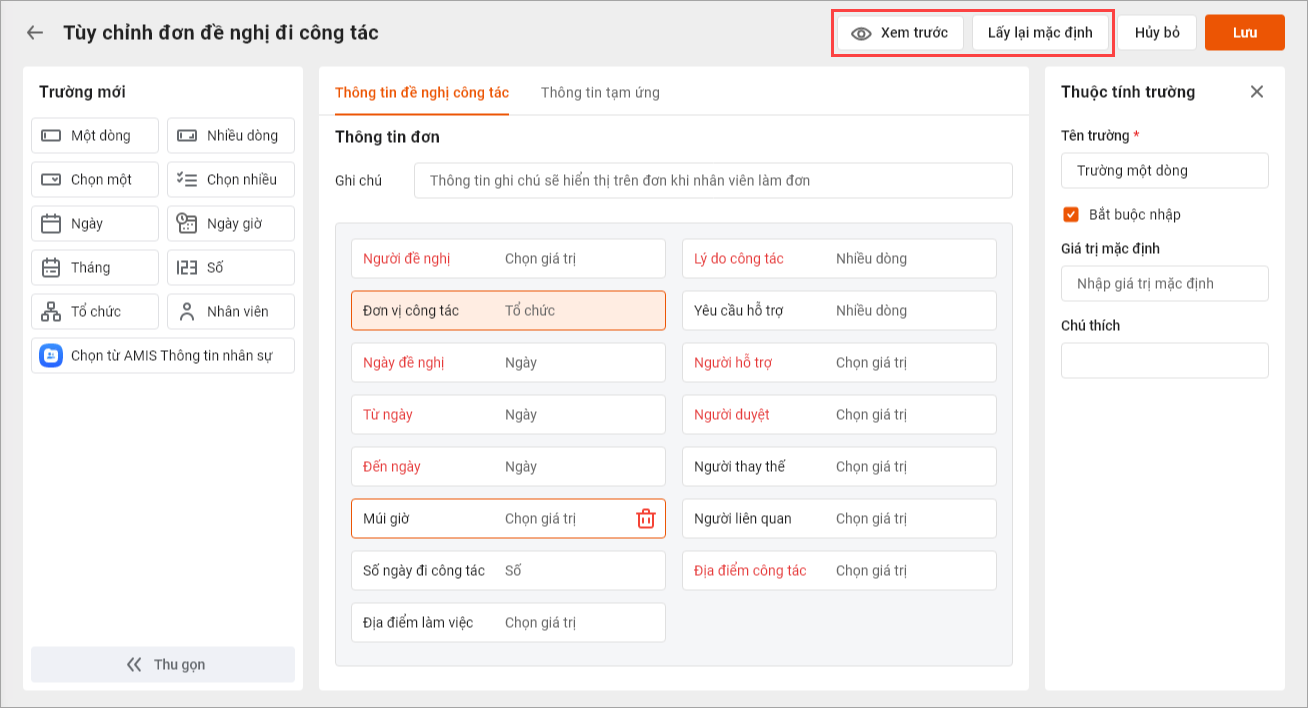Click the back arrow icon
This screenshot has height=708, width=1308.
click(x=35, y=33)
